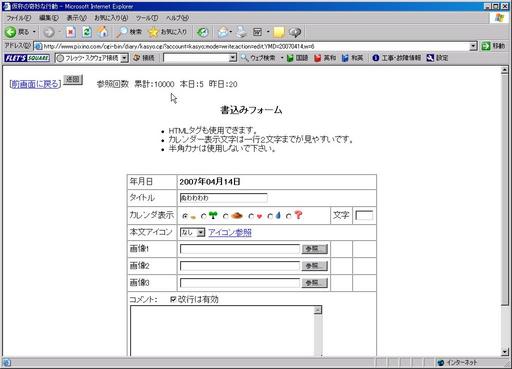Click the Print toolbar icon
Screen dimensions: 512x369
pyautogui.click(x=242, y=32)
